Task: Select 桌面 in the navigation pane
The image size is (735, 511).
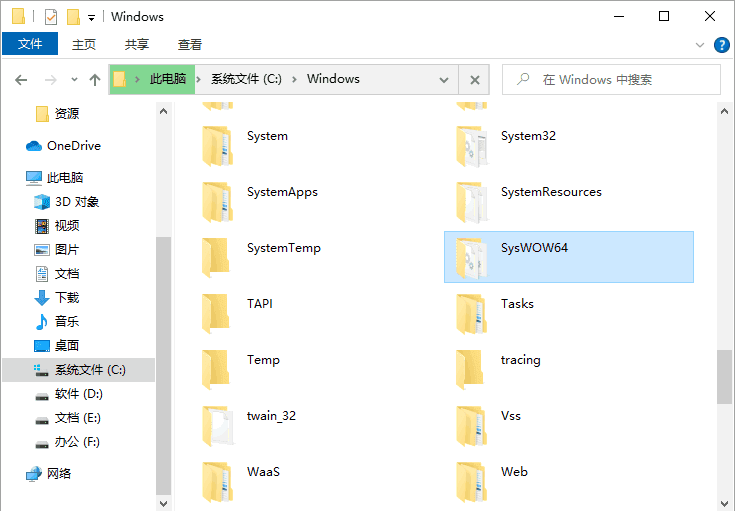Action: click(x=67, y=346)
